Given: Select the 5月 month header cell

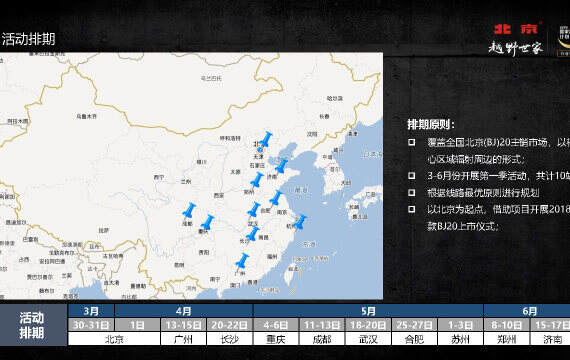Looking at the screenshot, I should (x=368, y=311).
